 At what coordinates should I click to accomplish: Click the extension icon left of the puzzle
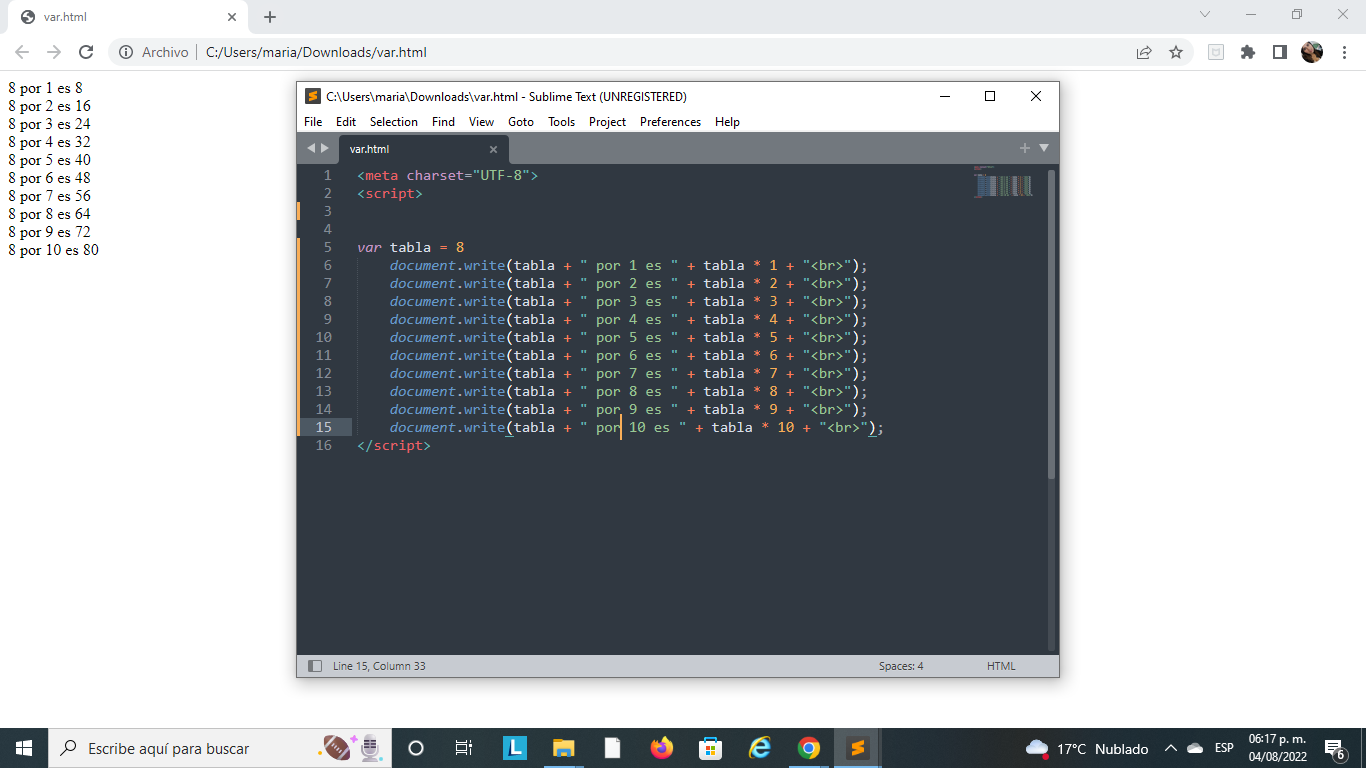tap(1216, 52)
